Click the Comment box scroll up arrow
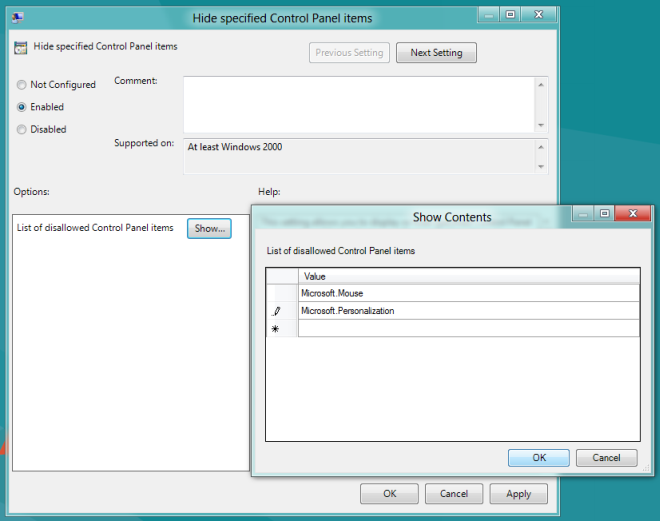660x521 pixels. click(541, 83)
